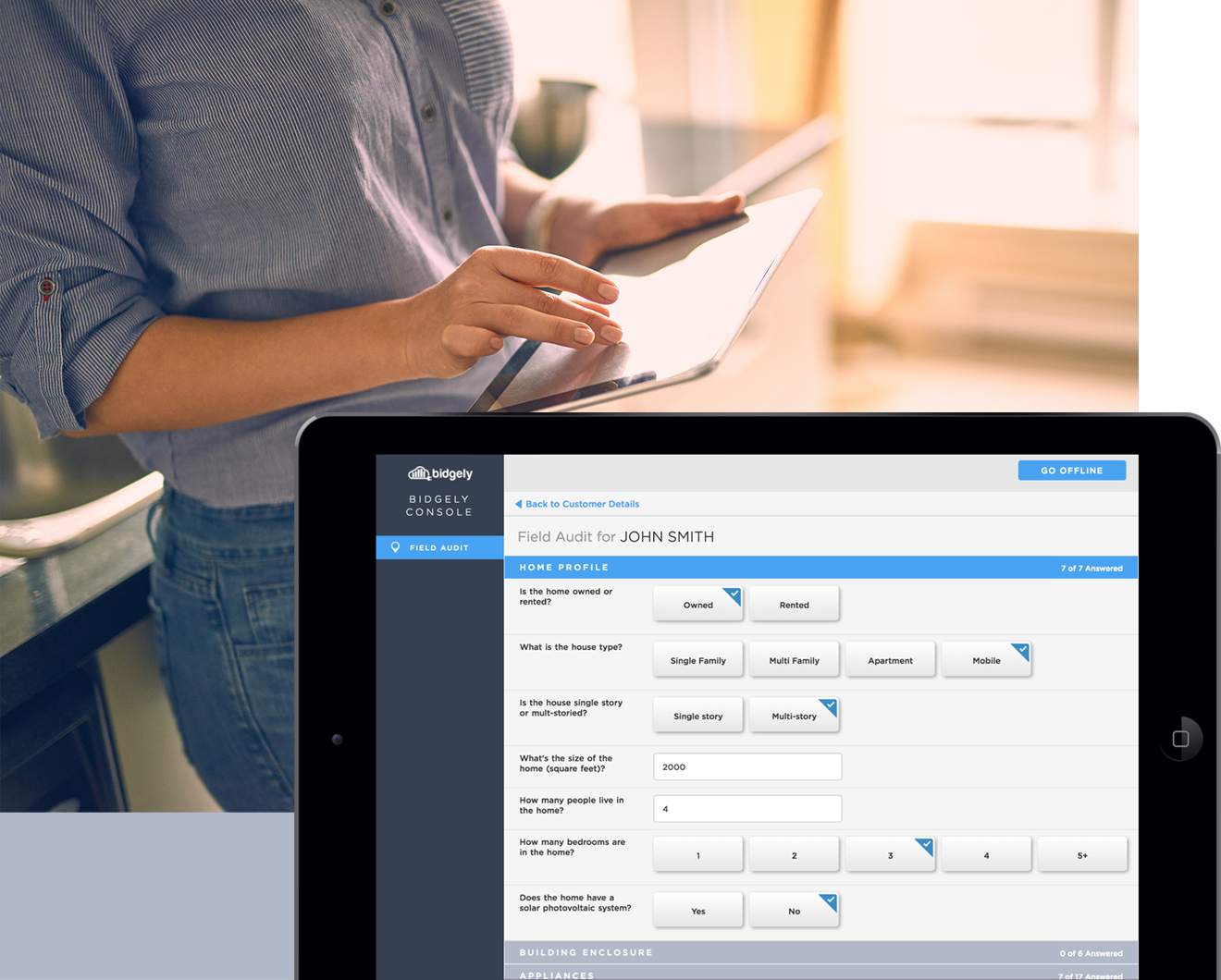Select Rented for home ownership
The width and height of the screenshot is (1221, 980).
click(795, 605)
